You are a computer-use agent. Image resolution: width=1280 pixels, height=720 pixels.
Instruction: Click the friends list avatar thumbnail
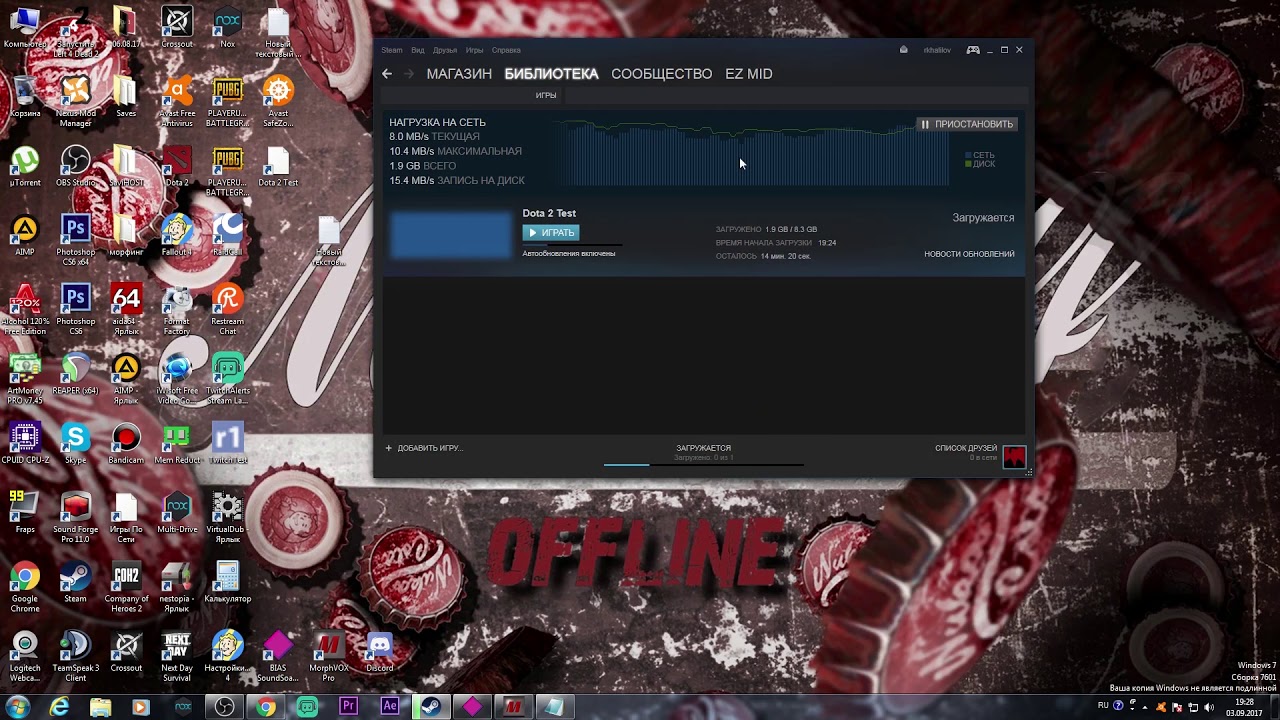tap(1015, 457)
